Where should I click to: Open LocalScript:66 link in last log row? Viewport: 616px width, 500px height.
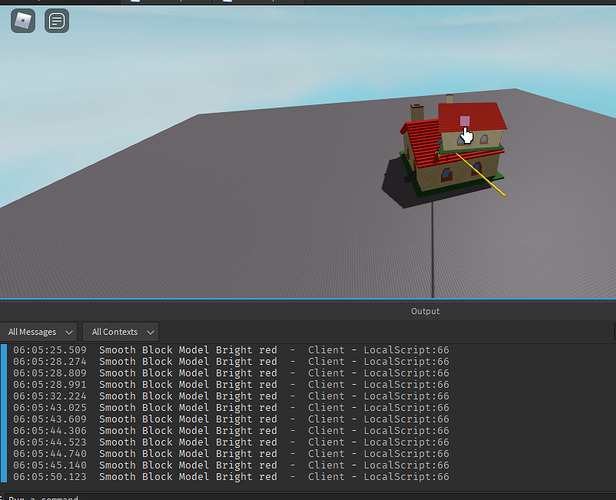click(x=406, y=477)
